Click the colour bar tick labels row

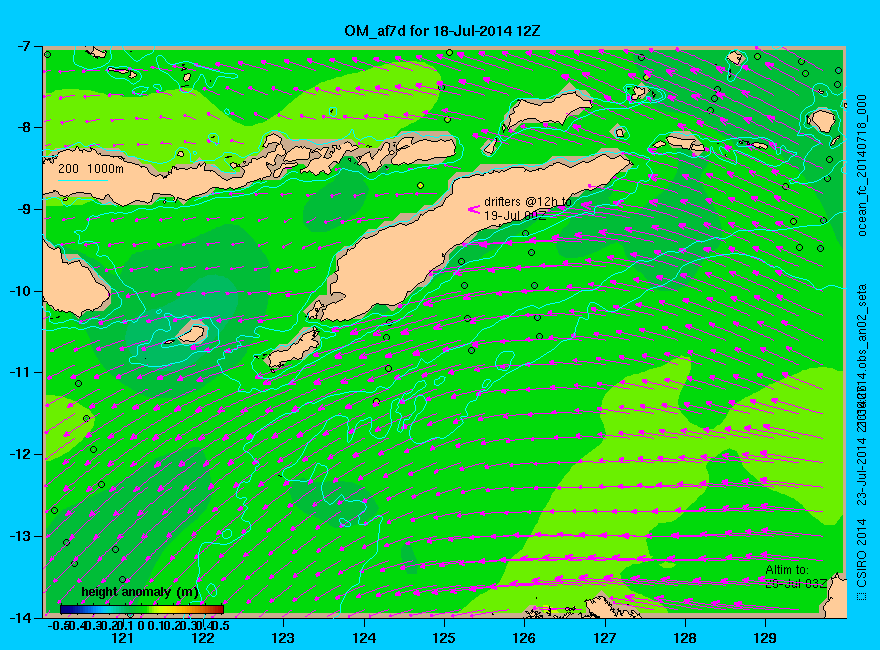click(139, 625)
